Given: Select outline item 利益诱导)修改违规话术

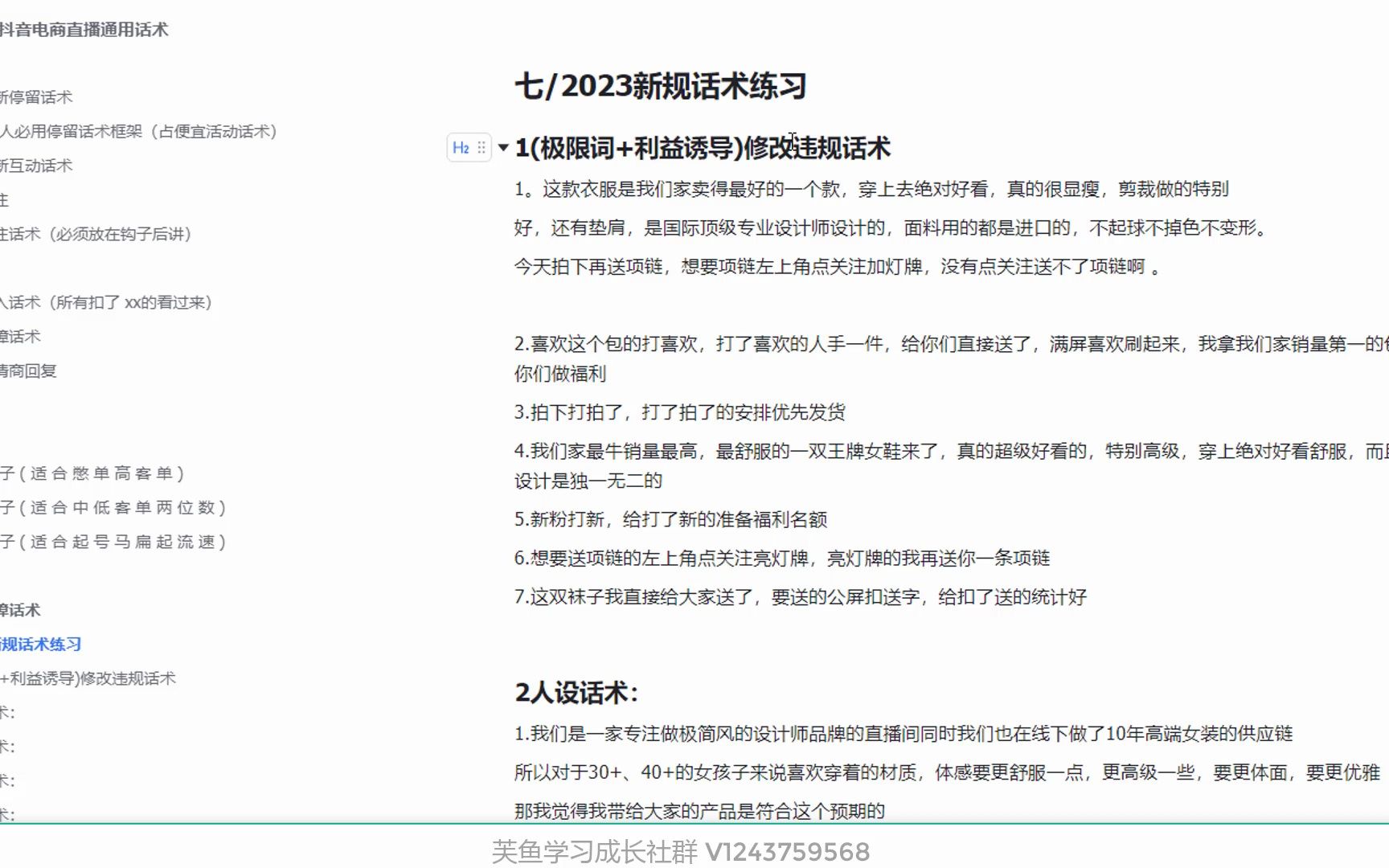Looking at the screenshot, I should click(88, 678).
